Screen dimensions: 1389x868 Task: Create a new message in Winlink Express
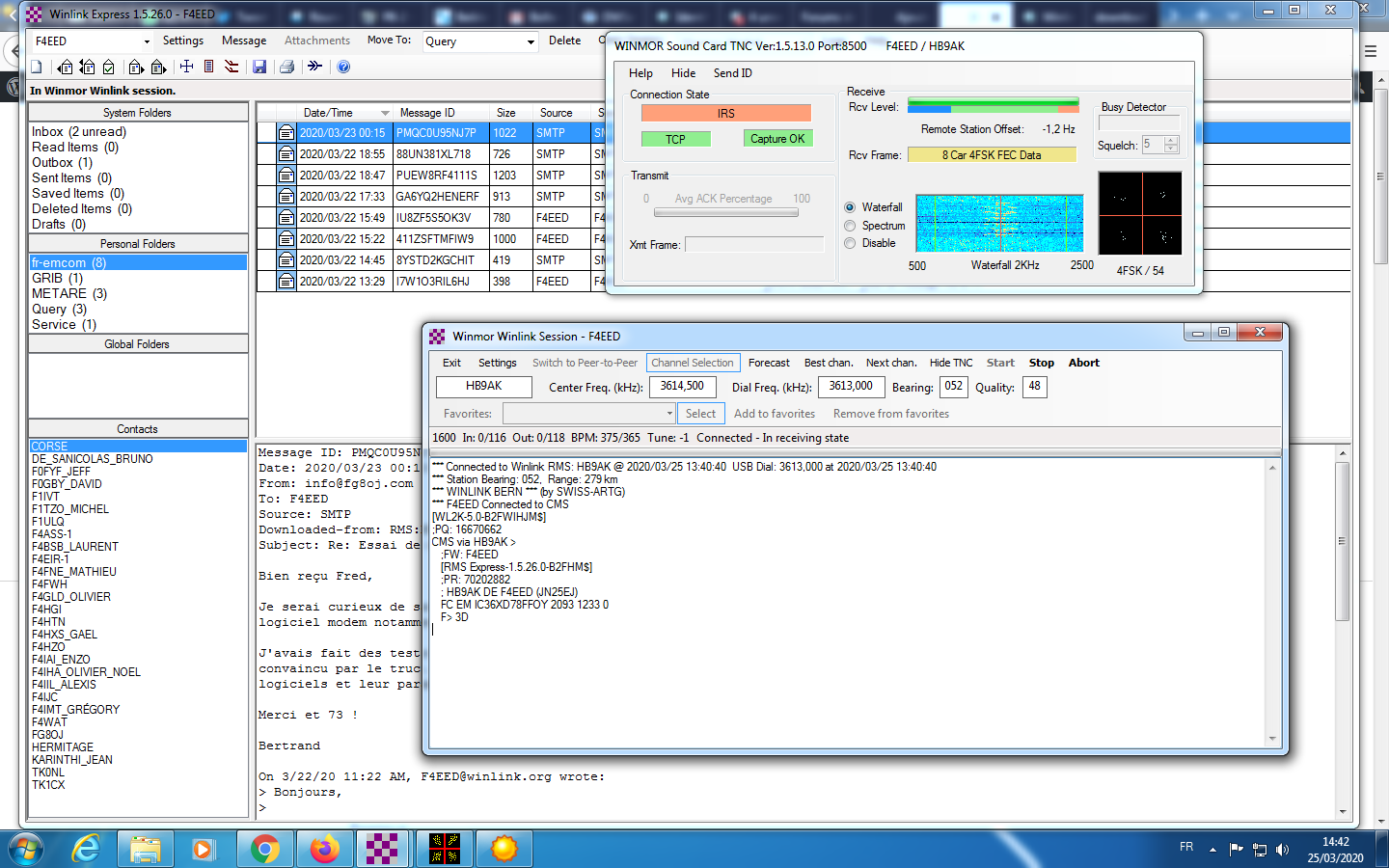tap(36, 66)
